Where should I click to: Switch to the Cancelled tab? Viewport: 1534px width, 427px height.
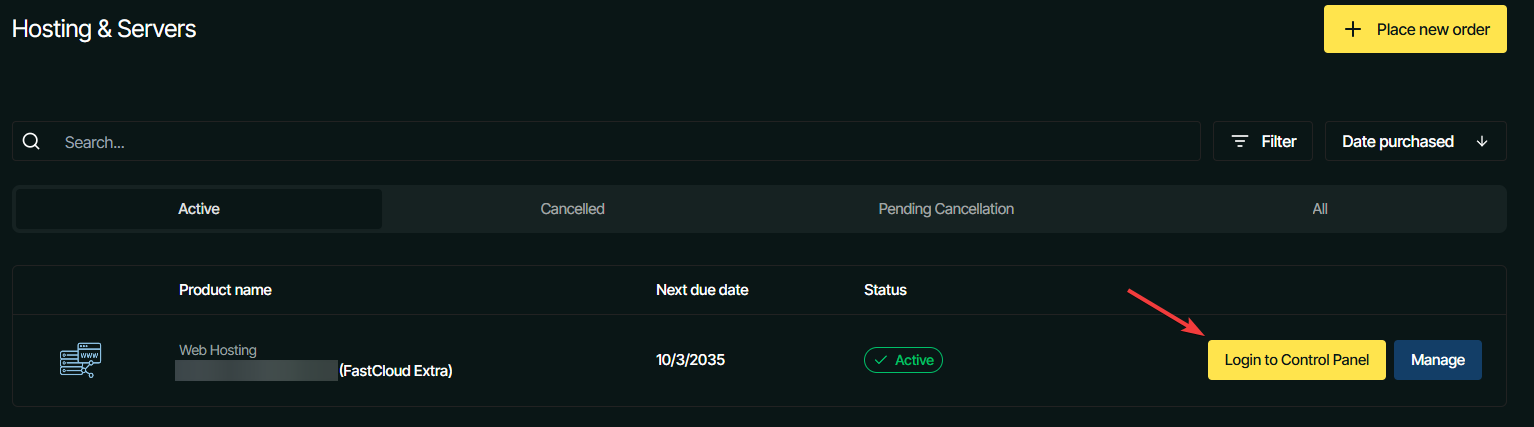click(x=572, y=209)
